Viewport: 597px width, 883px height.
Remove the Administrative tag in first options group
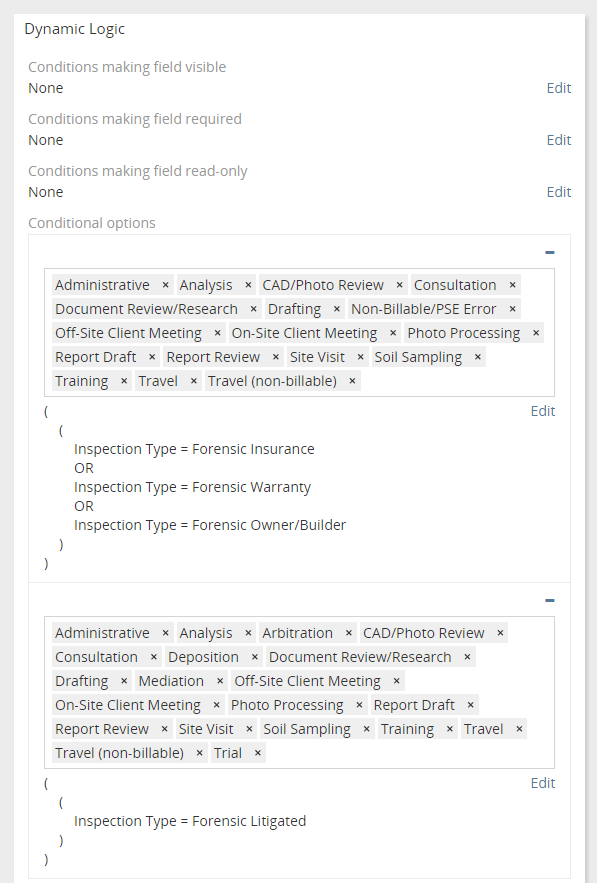pos(166,286)
